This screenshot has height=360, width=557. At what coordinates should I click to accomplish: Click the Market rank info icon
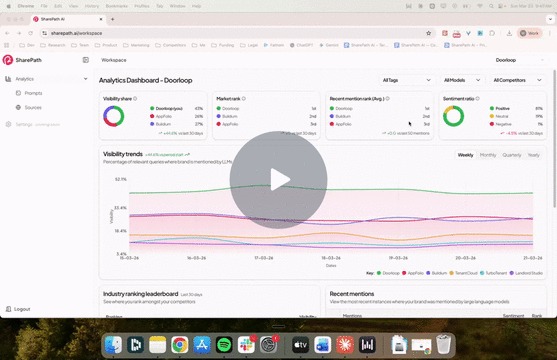[x=244, y=98]
